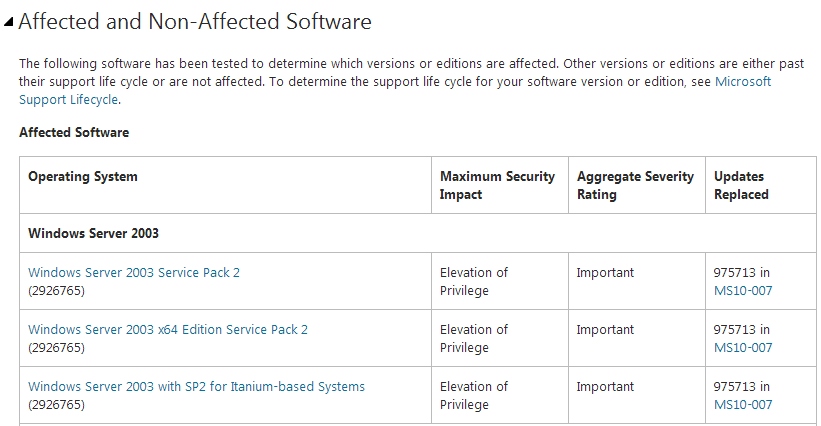Click the (2926765) number under Service Pack 2
This screenshot has height=426, width=821.
(56, 291)
